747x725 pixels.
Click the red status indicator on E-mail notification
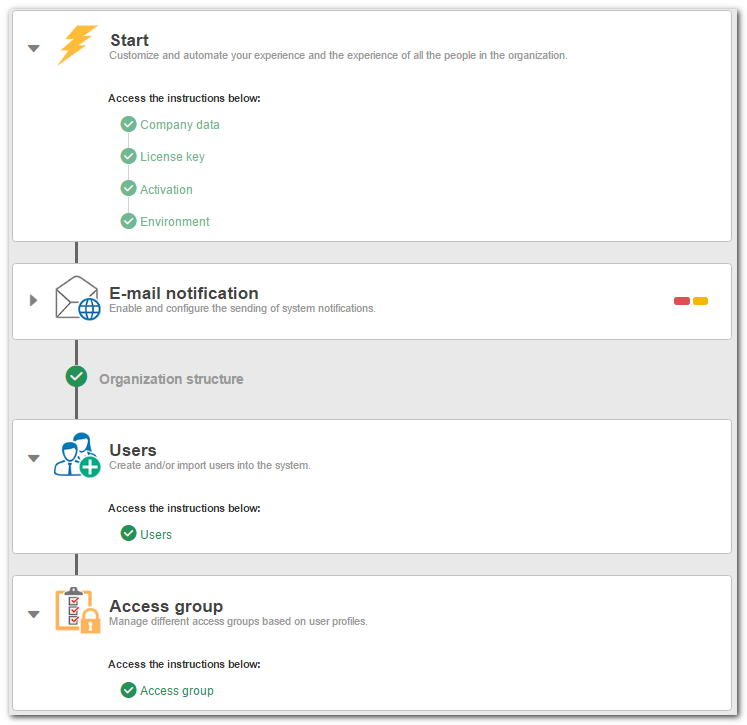point(682,301)
